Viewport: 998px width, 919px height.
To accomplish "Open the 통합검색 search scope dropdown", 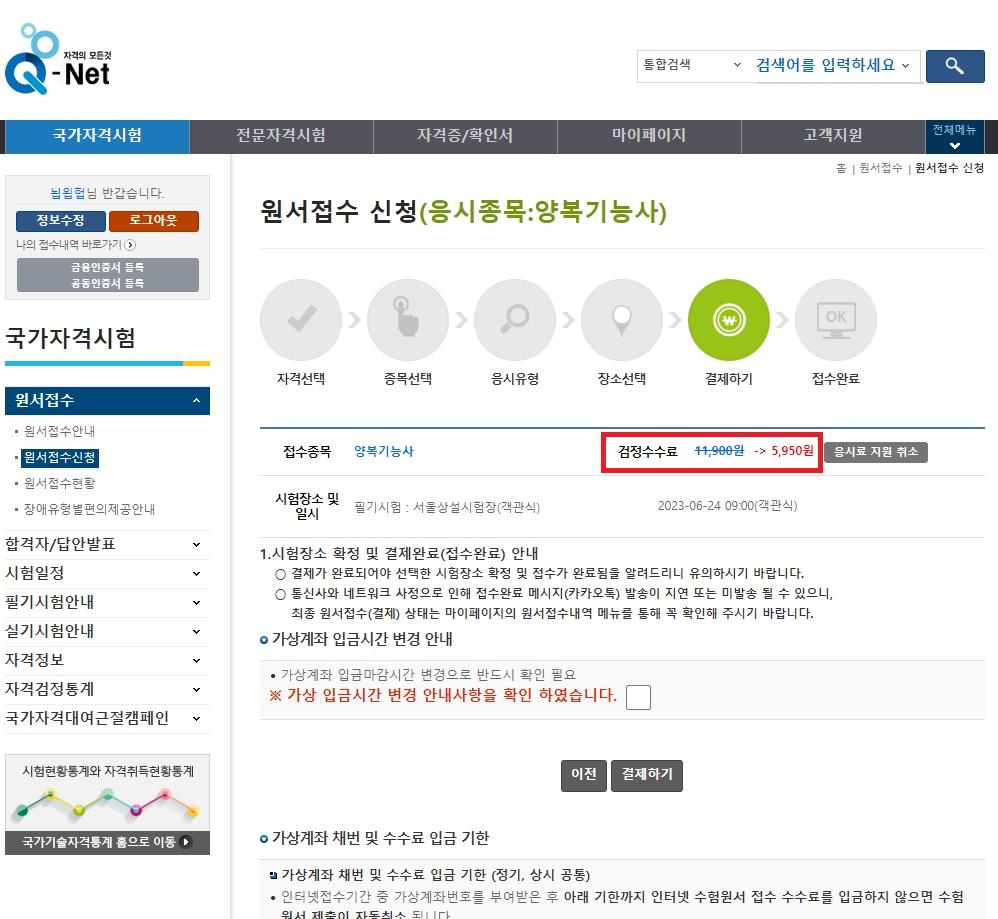I will pos(690,66).
